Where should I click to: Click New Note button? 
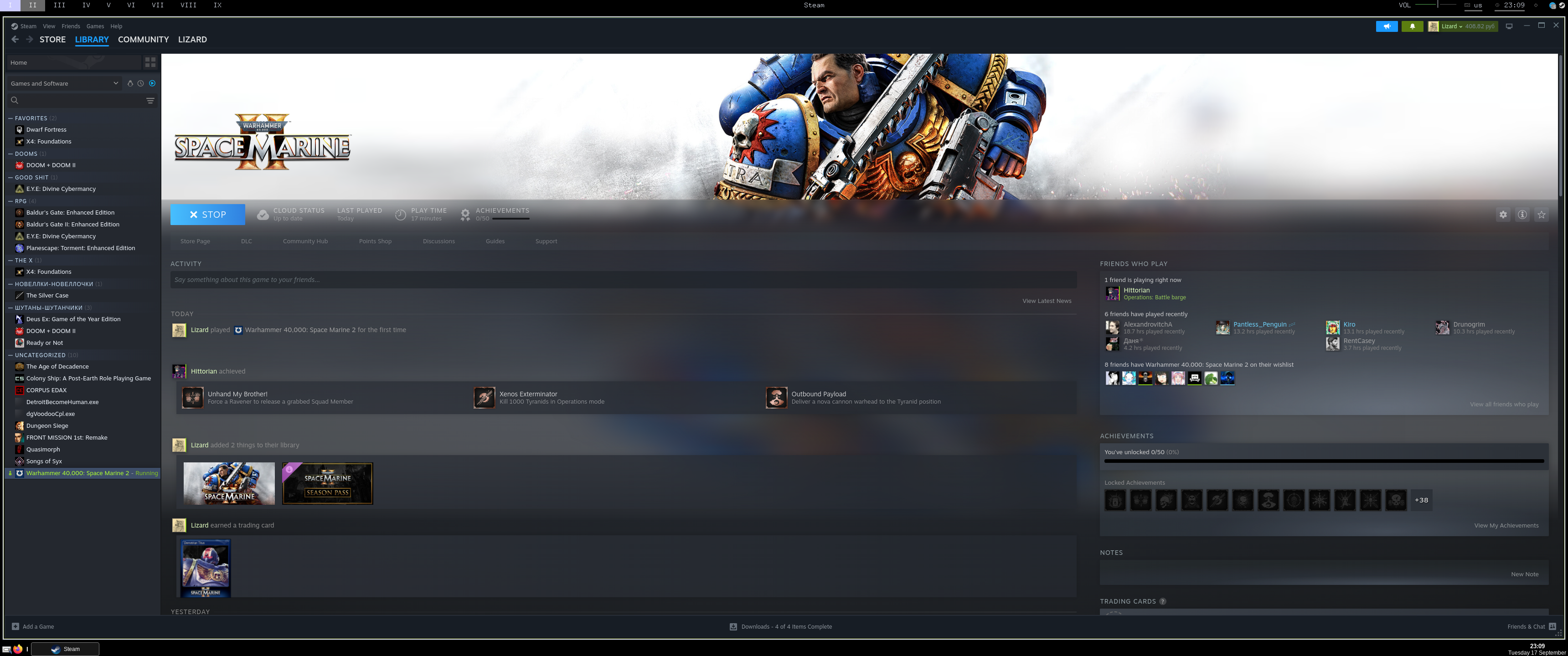pos(1524,574)
